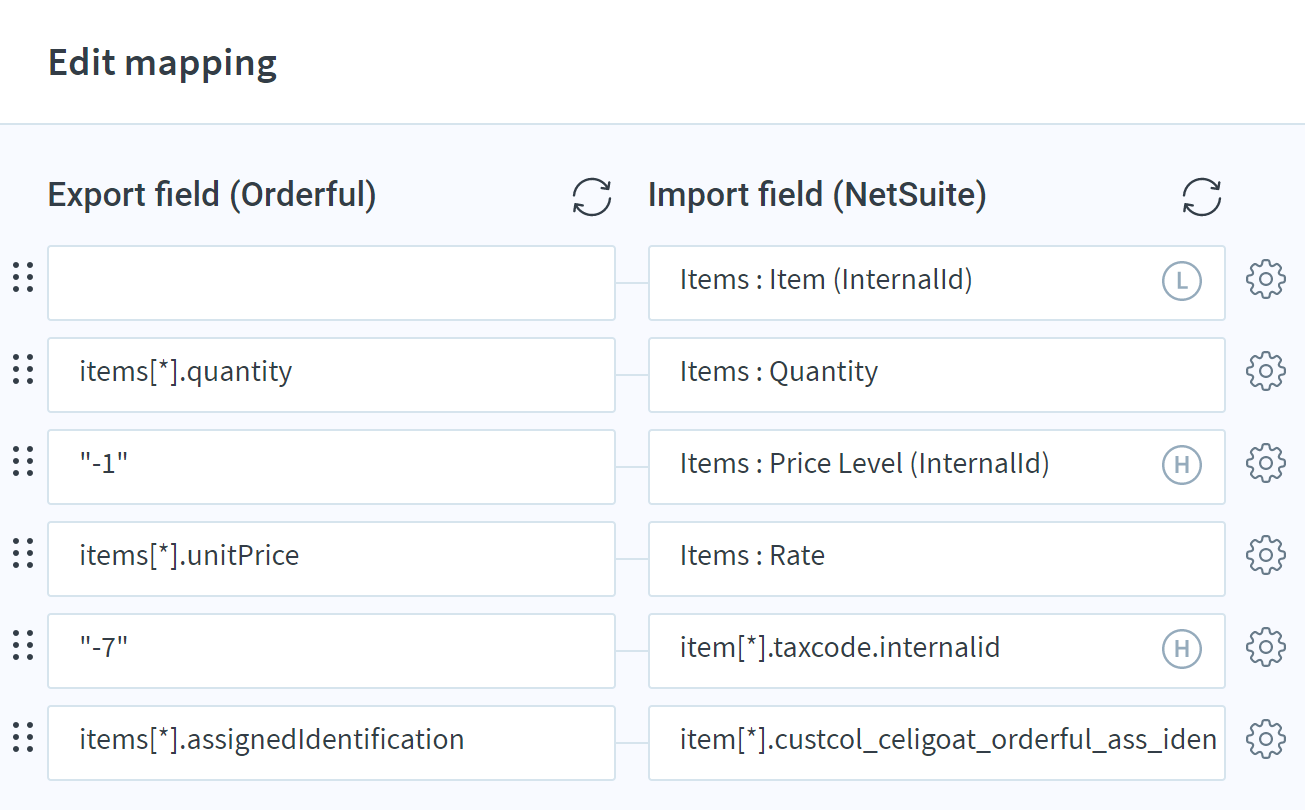Refresh the Import field (NetSuite) list
Viewport: 1305px width, 810px height.
coord(1201,197)
